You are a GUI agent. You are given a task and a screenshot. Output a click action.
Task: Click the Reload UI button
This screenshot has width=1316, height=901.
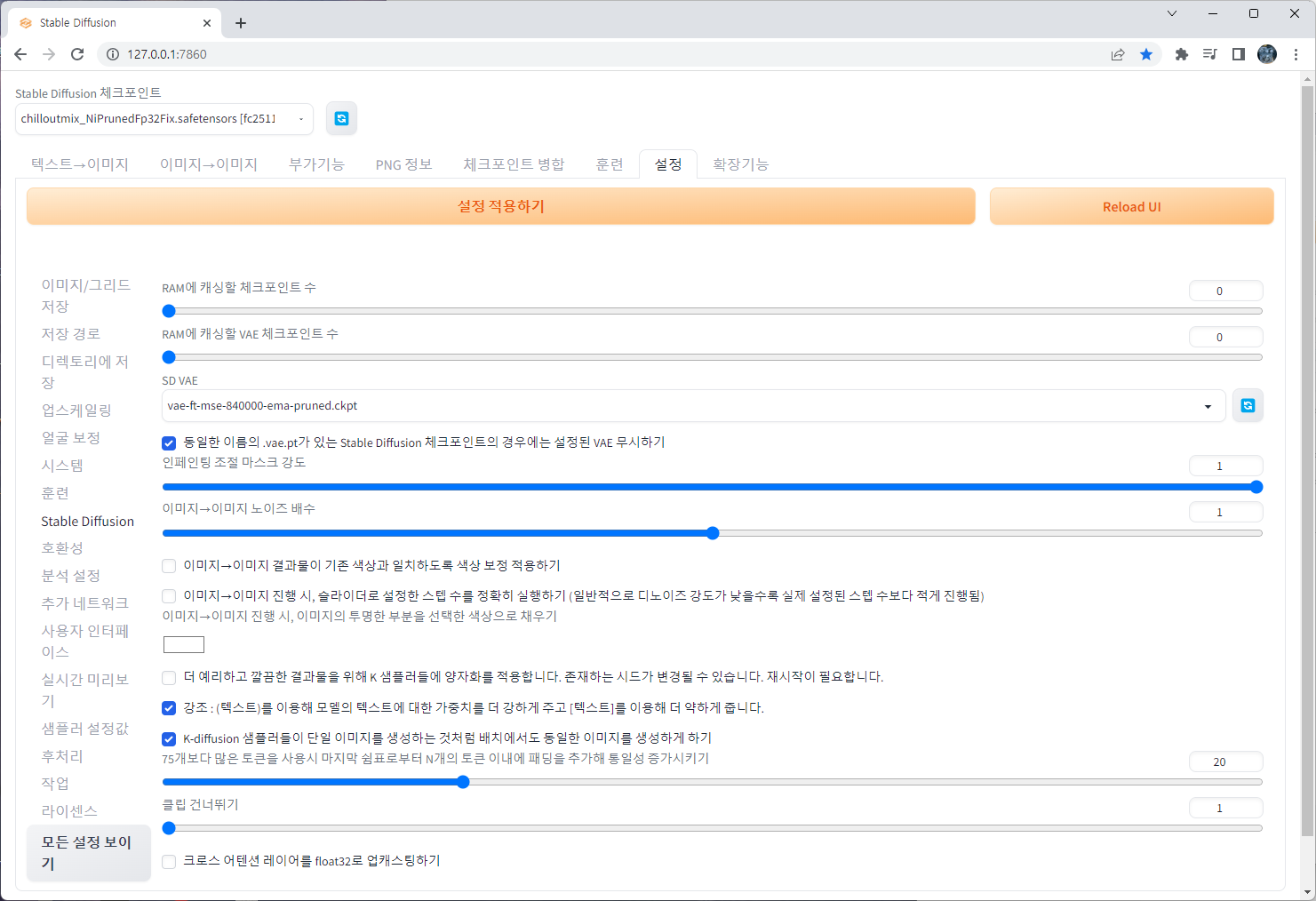coord(1131,206)
